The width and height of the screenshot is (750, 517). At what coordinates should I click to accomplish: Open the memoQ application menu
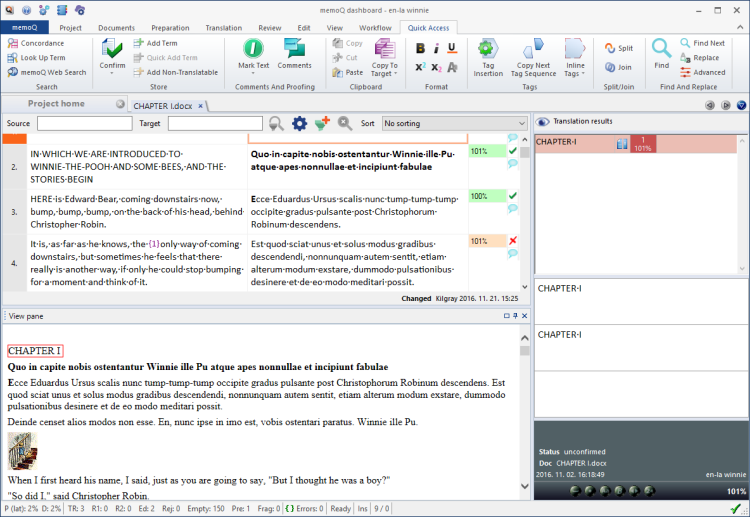click(24, 27)
